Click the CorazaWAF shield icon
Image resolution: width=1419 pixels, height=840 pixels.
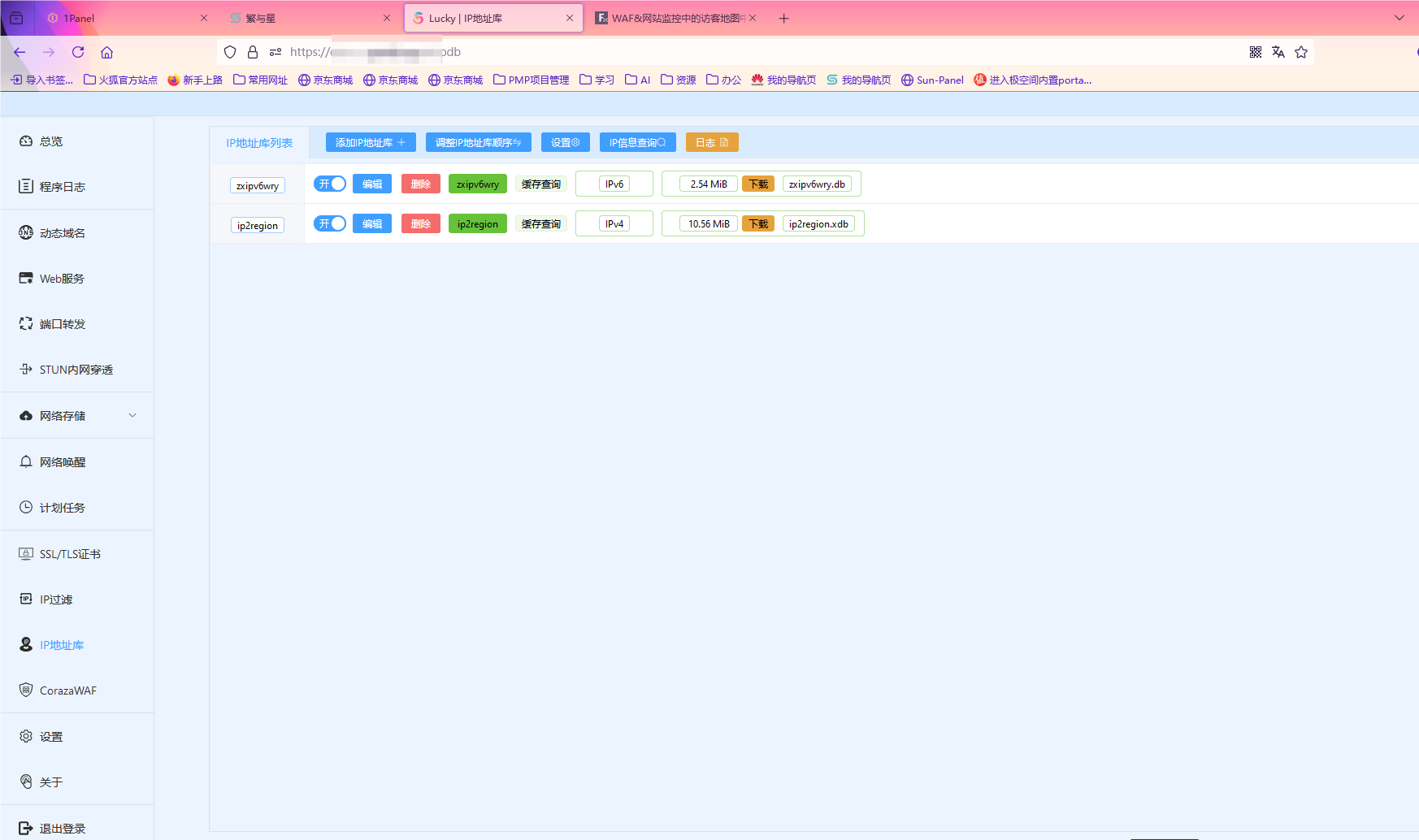tap(26, 691)
